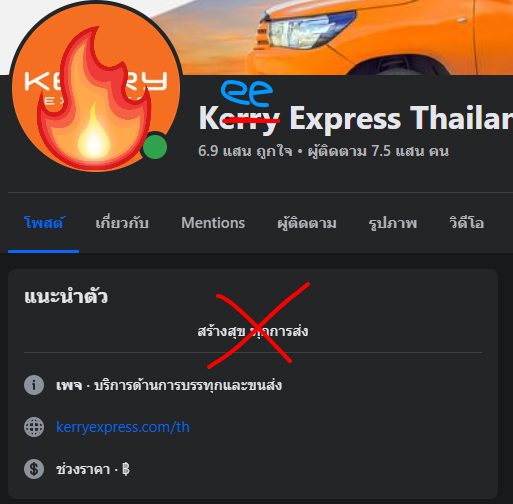Click the info circle page icon
513x504 pixels.
coord(34,385)
